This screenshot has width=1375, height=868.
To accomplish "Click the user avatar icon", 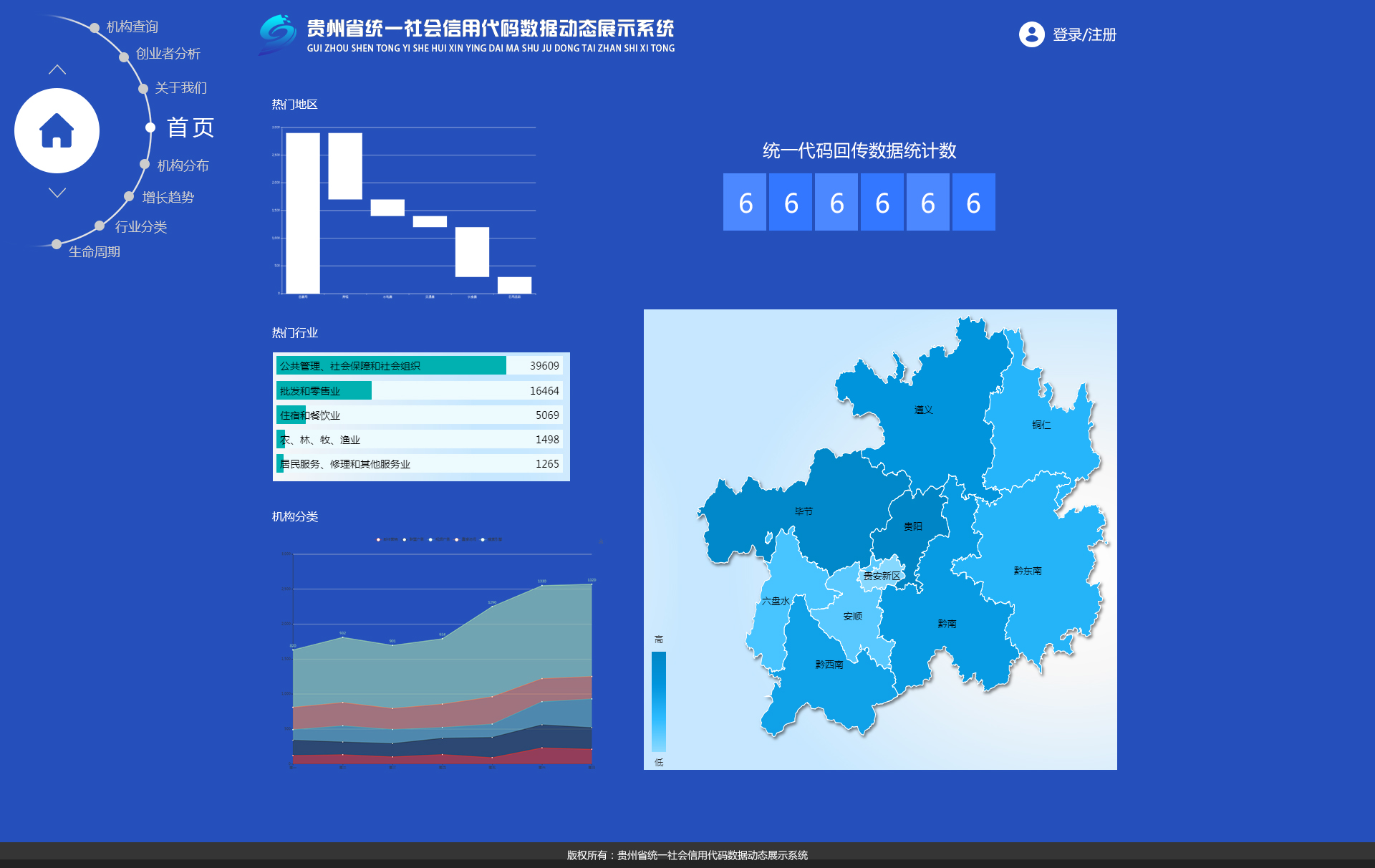I will pyautogui.click(x=1031, y=34).
